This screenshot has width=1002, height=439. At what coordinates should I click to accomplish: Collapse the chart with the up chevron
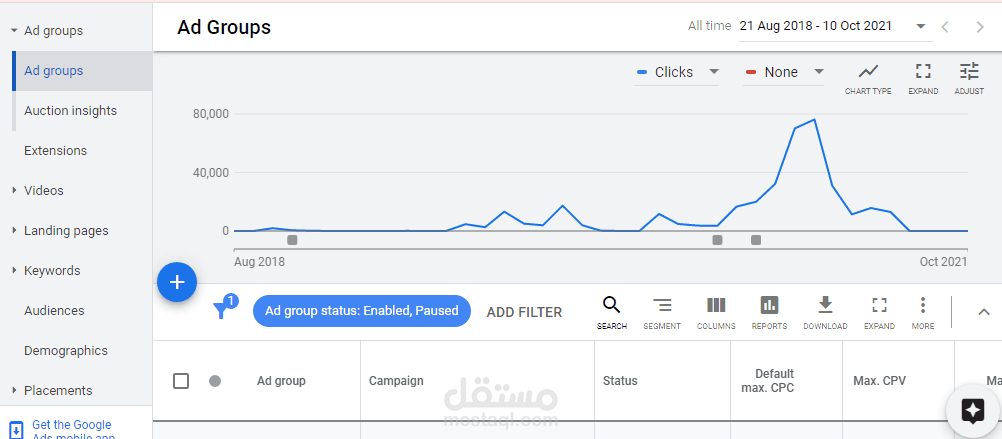pyautogui.click(x=984, y=312)
